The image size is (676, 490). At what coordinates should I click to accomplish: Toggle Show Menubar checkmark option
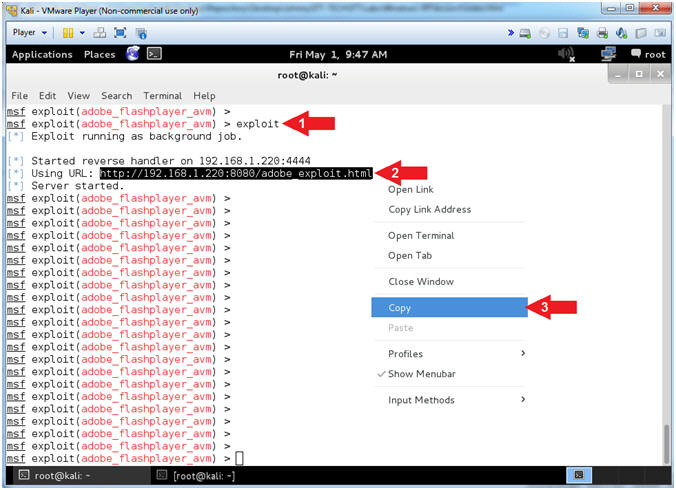[449, 374]
